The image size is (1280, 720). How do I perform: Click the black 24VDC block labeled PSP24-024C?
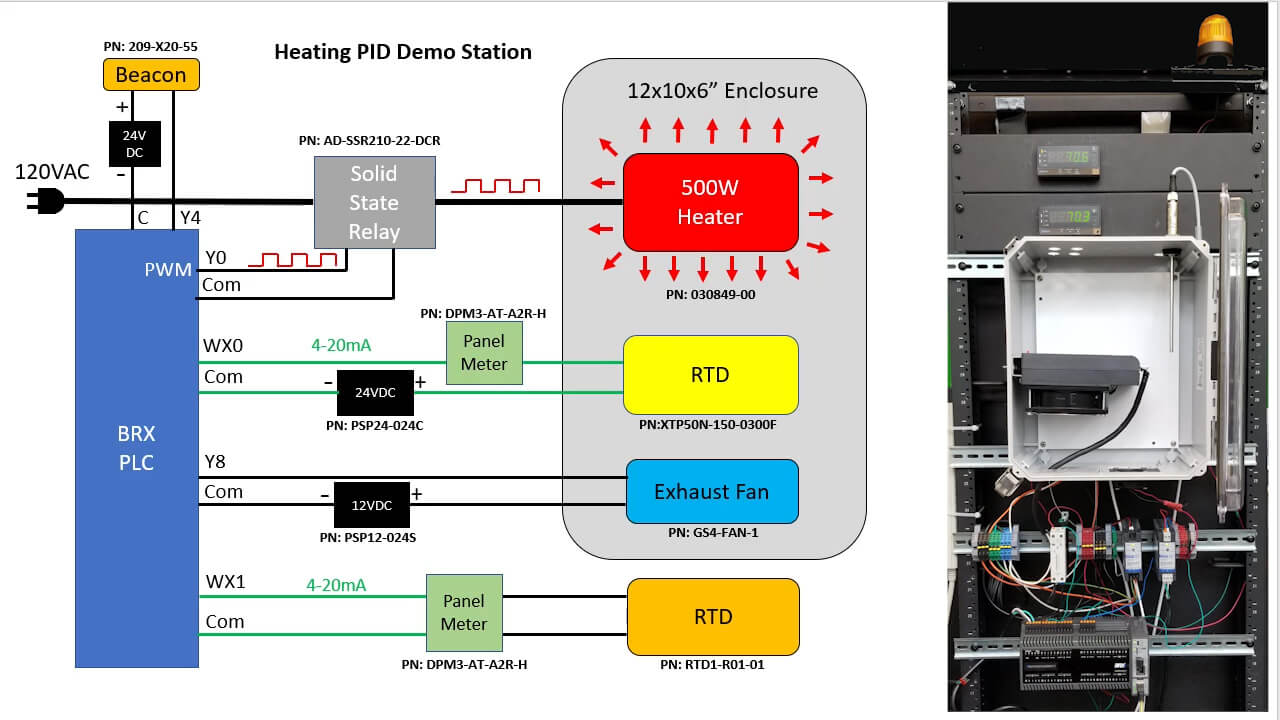[x=374, y=392]
